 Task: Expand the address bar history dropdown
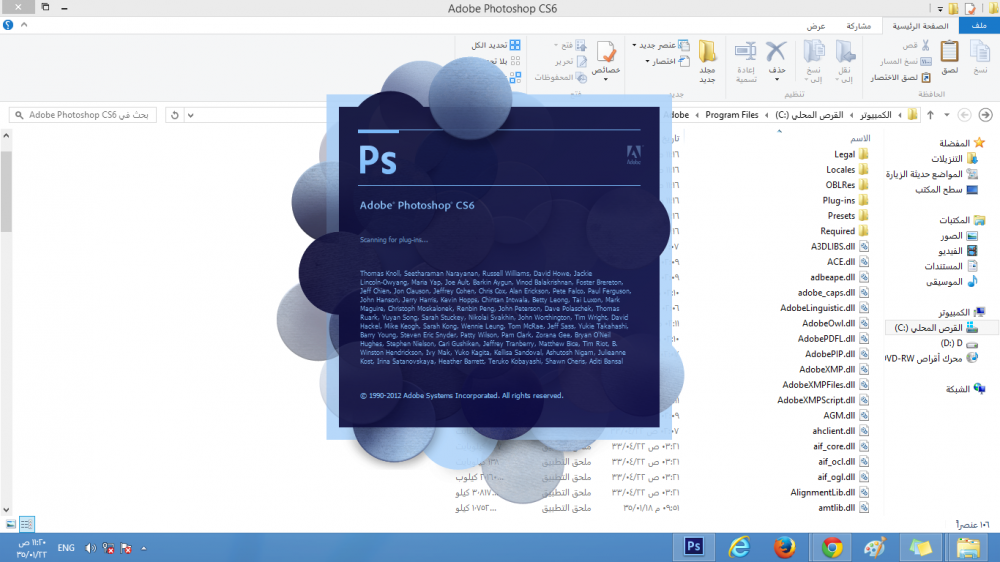pos(191,115)
